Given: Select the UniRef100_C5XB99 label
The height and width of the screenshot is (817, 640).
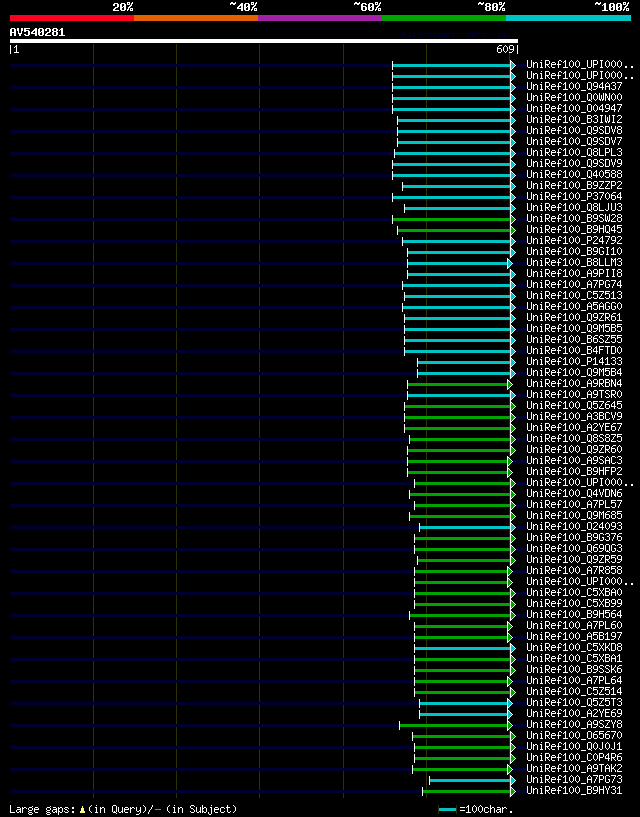Looking at the screenshot, I should coord(574,603).
